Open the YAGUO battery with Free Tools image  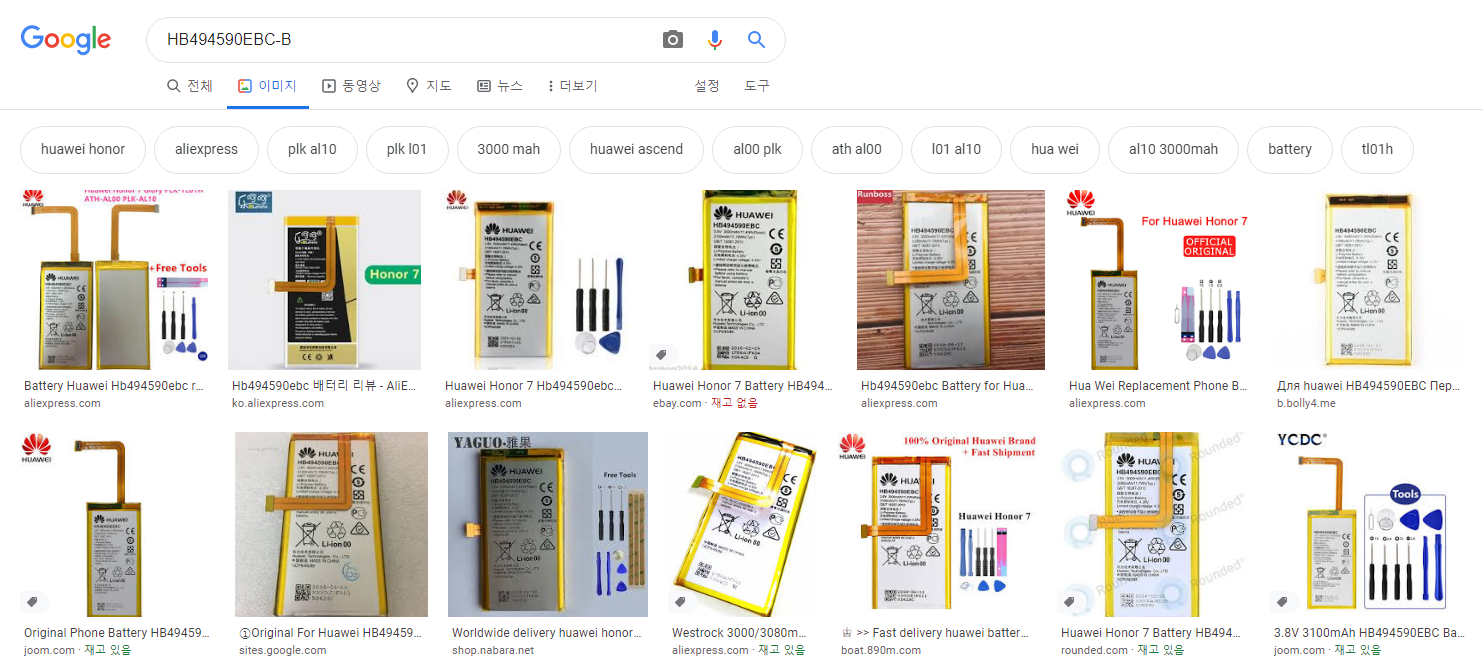click(x=548, y=524)
